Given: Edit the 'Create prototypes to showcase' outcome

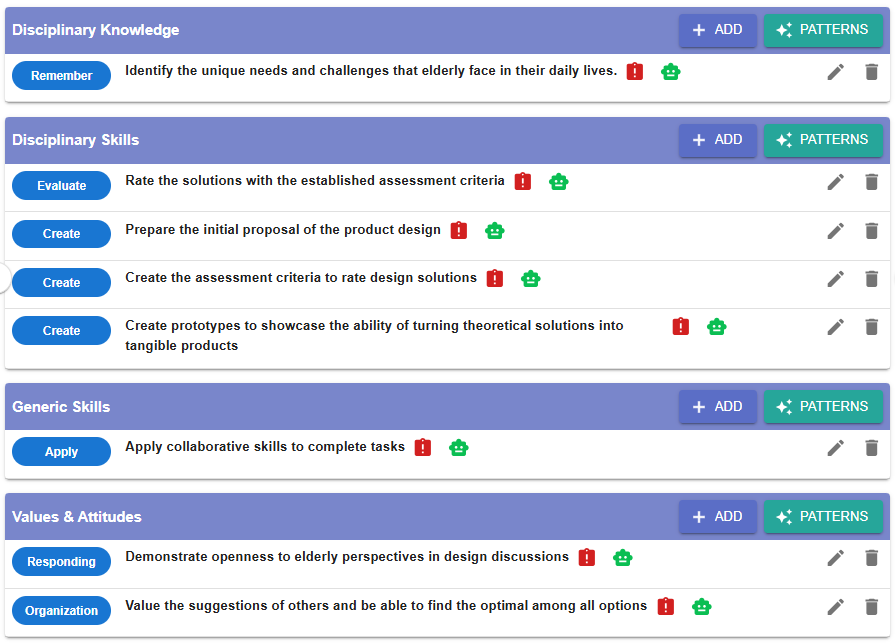Looking at the screenshot, I should 836,327.
